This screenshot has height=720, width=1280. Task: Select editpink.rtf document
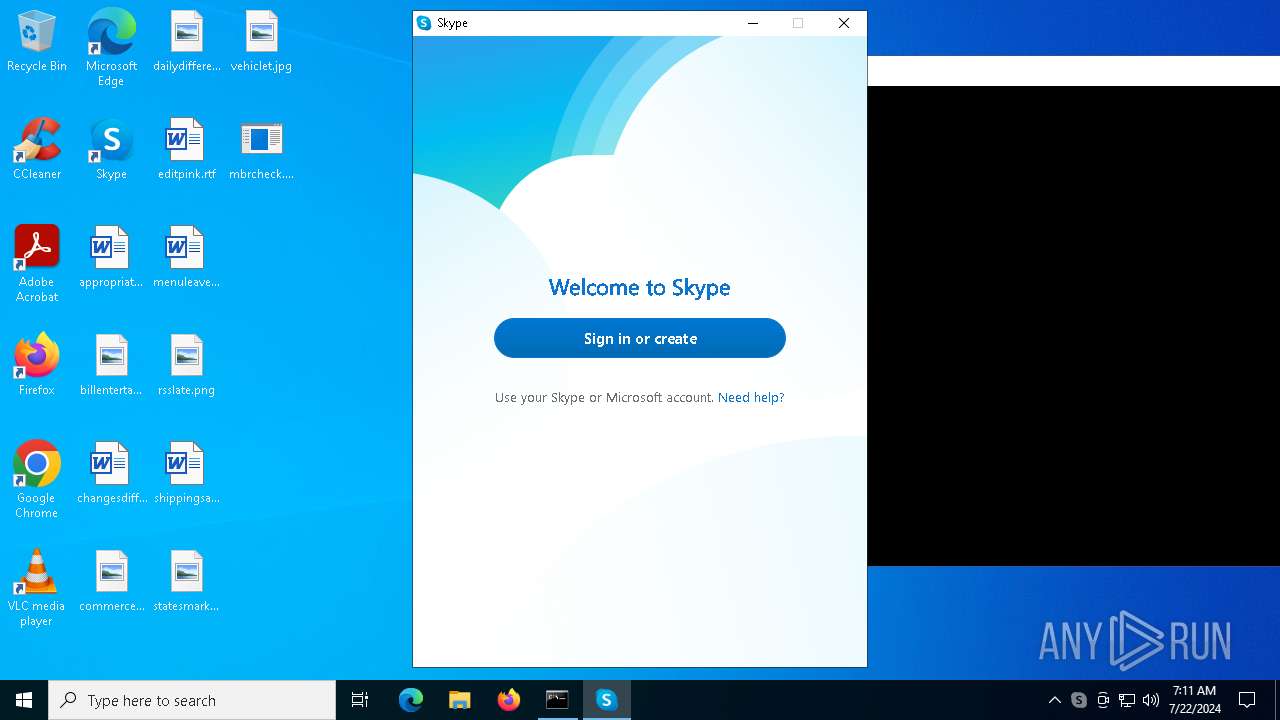coord(186,150)
